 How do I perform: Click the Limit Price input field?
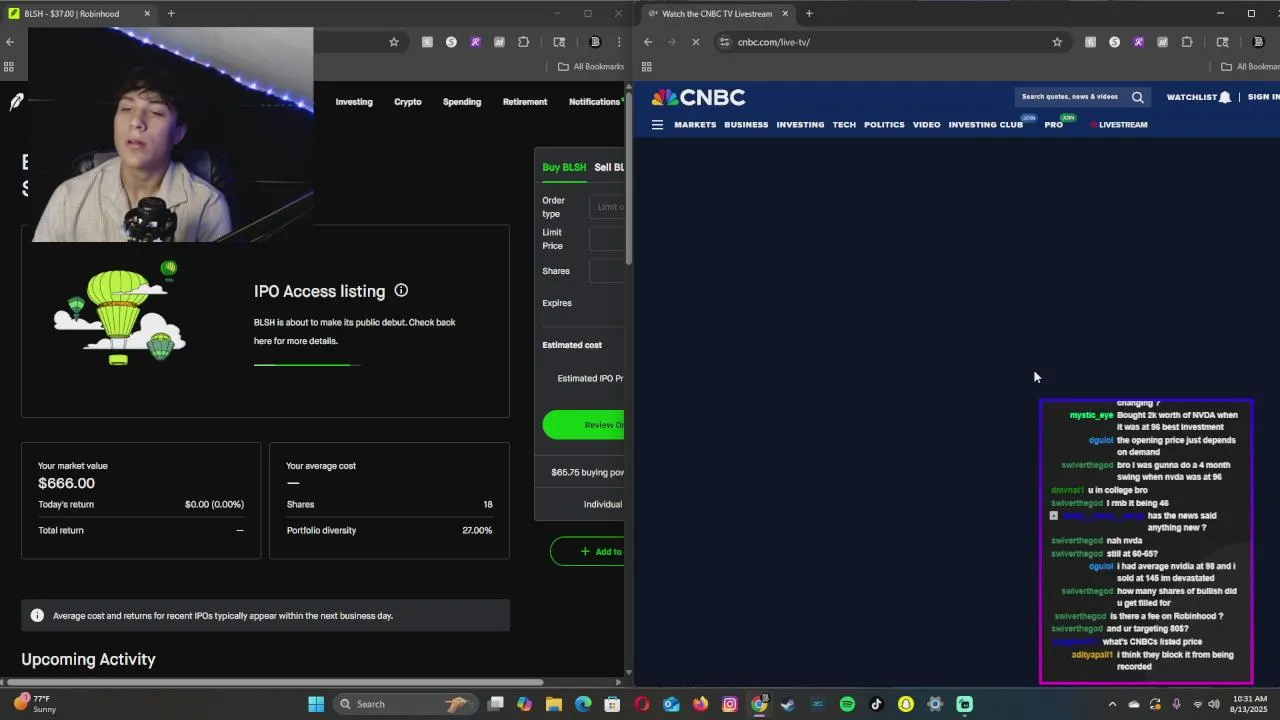tap(607, 239)
